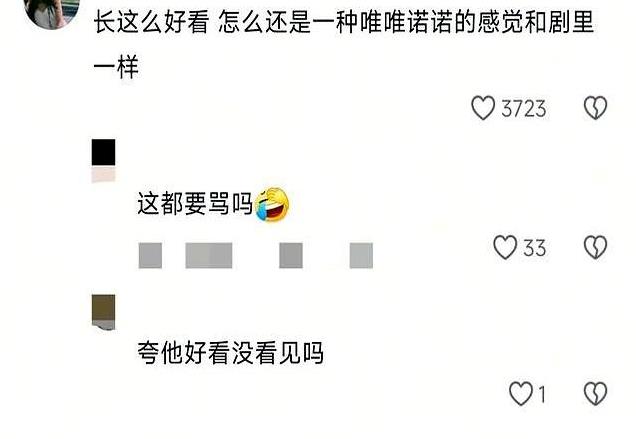Dislike the reply with 33 likes
The height and width of the screenshot is (439, 636).
(x=595, y=247)
